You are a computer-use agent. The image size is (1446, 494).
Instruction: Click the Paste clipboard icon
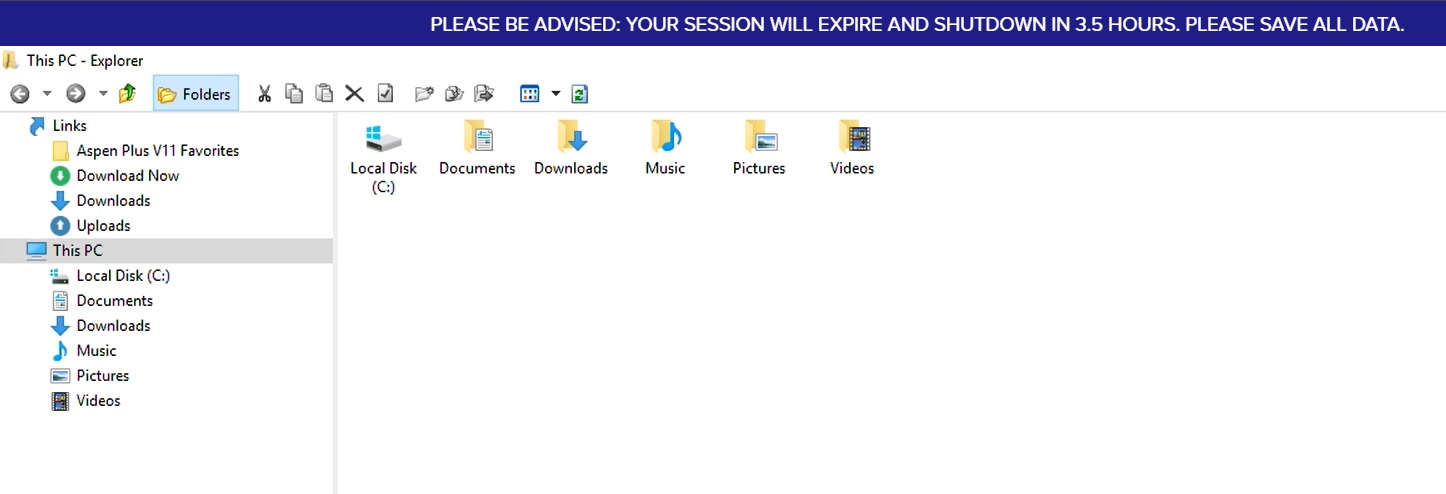pos(324,94)
